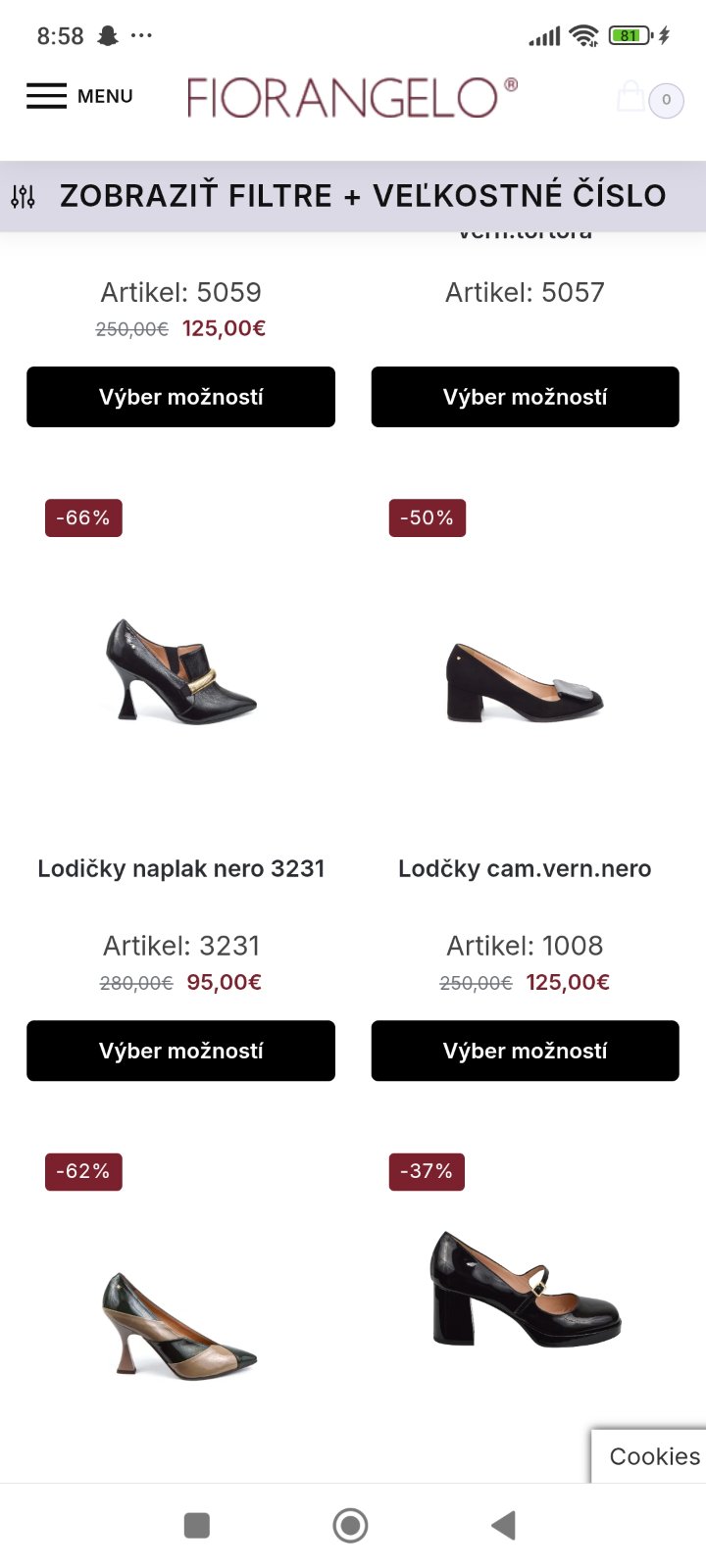This screenshot has height=1568, width=706.
Task: Open the Cookies tab
Action: 653,1456
